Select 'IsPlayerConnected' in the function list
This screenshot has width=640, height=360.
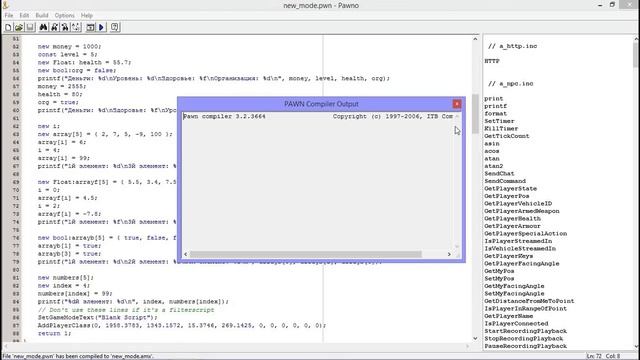pos(516,323)
